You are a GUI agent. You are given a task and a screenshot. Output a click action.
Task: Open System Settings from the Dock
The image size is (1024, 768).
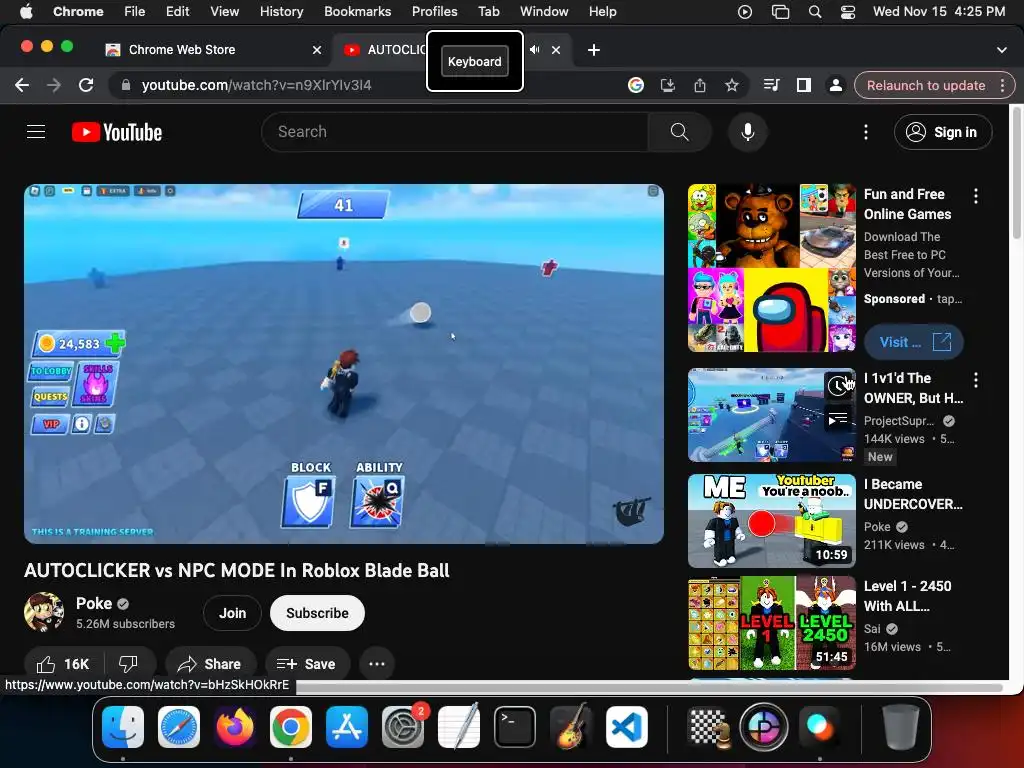tap(403, 727)
